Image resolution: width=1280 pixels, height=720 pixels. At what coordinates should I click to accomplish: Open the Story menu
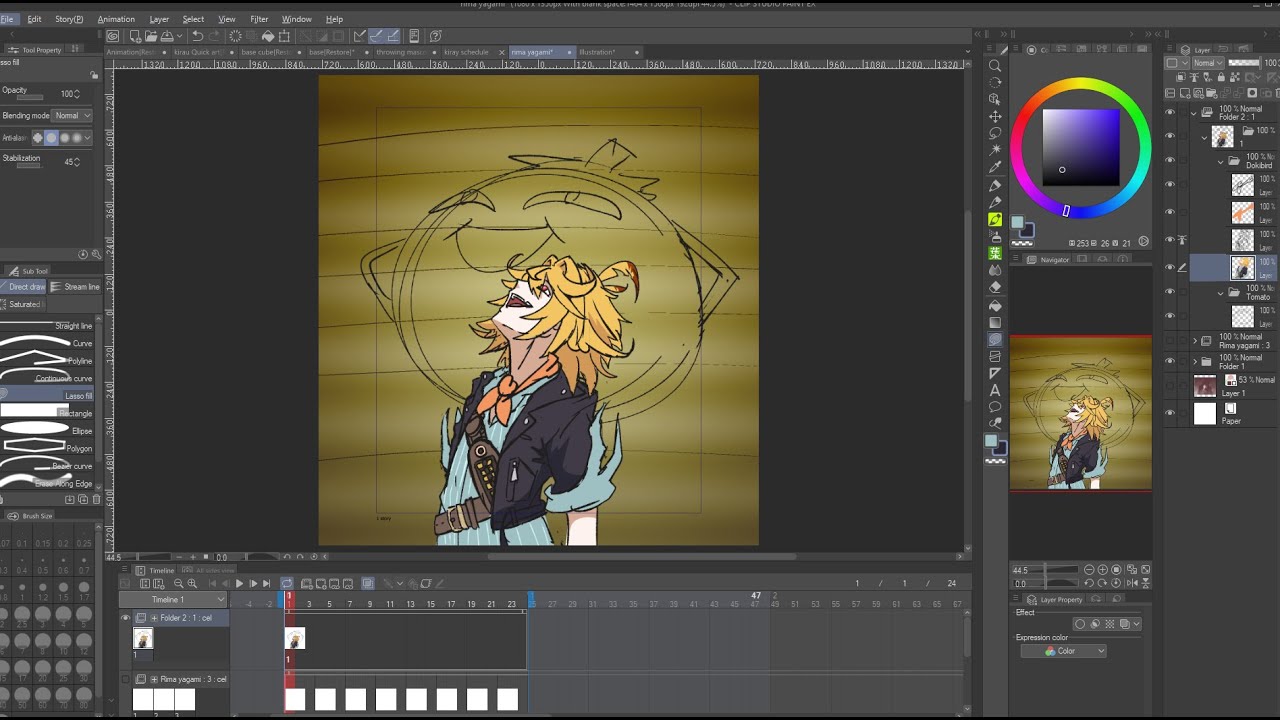69,19
